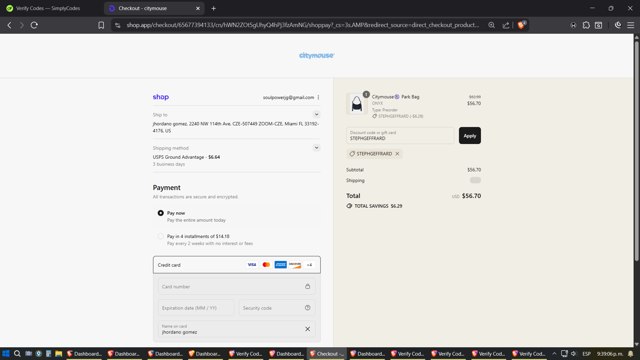The width and height of the screenshot is (640, 360).
Task: Click the Shop logo
Action: (x=161, y=97)
